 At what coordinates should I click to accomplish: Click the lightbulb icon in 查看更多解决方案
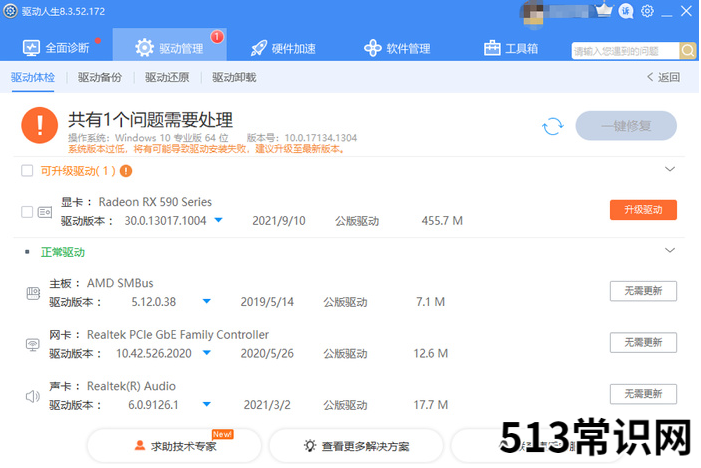310,445
